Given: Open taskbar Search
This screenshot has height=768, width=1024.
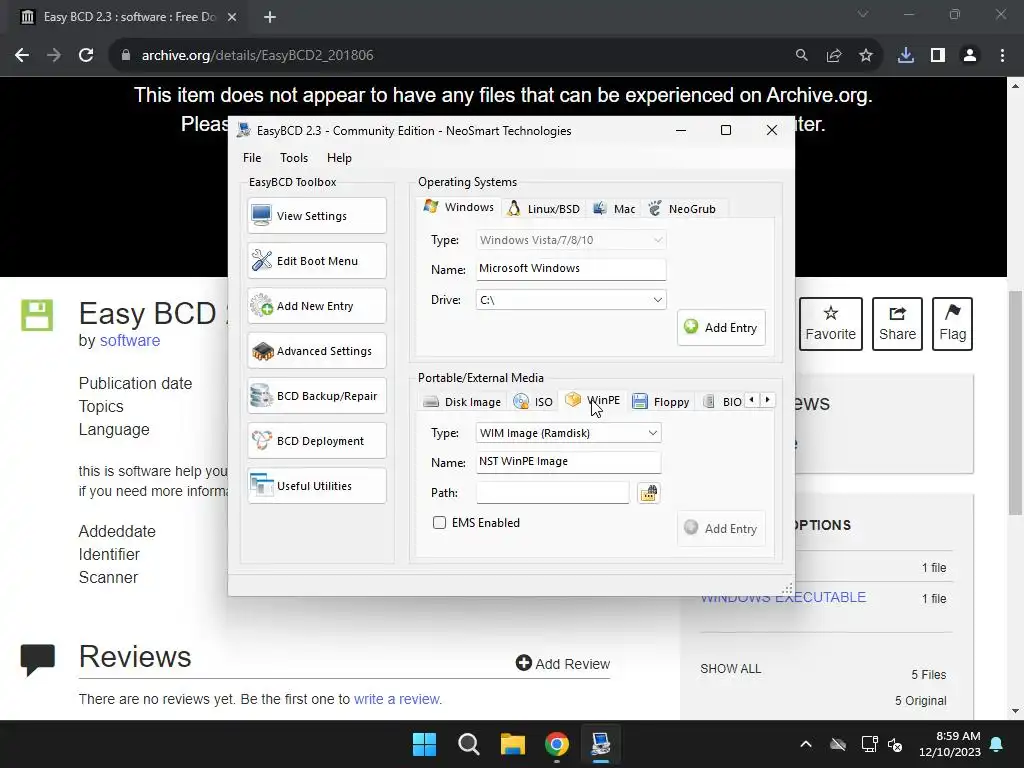Looking at the screenshot, I should pyautogui.click(x=469, y=744).
